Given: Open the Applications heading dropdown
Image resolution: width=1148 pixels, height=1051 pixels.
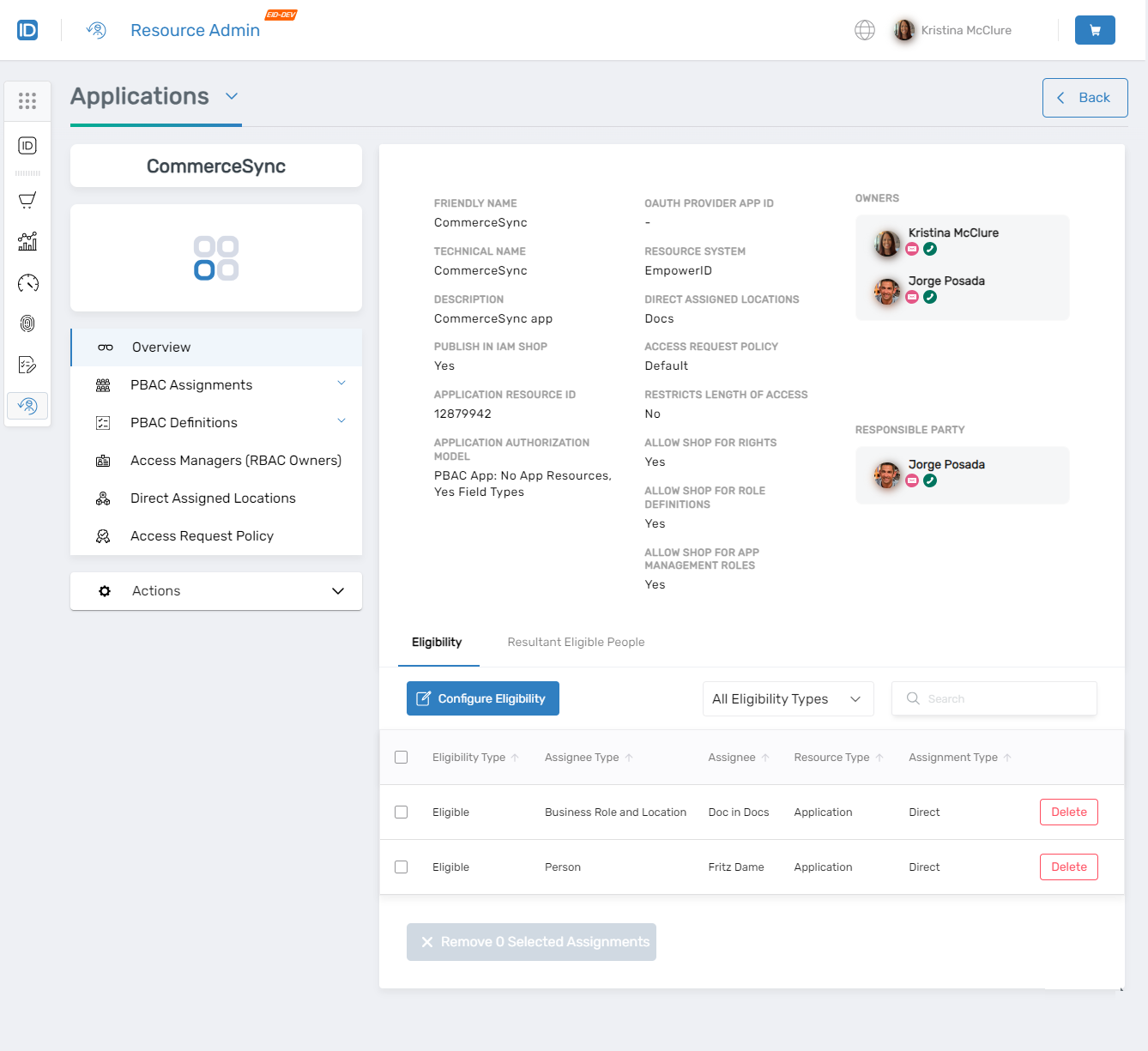Looking at the screenshot, I should click(230, 97).
